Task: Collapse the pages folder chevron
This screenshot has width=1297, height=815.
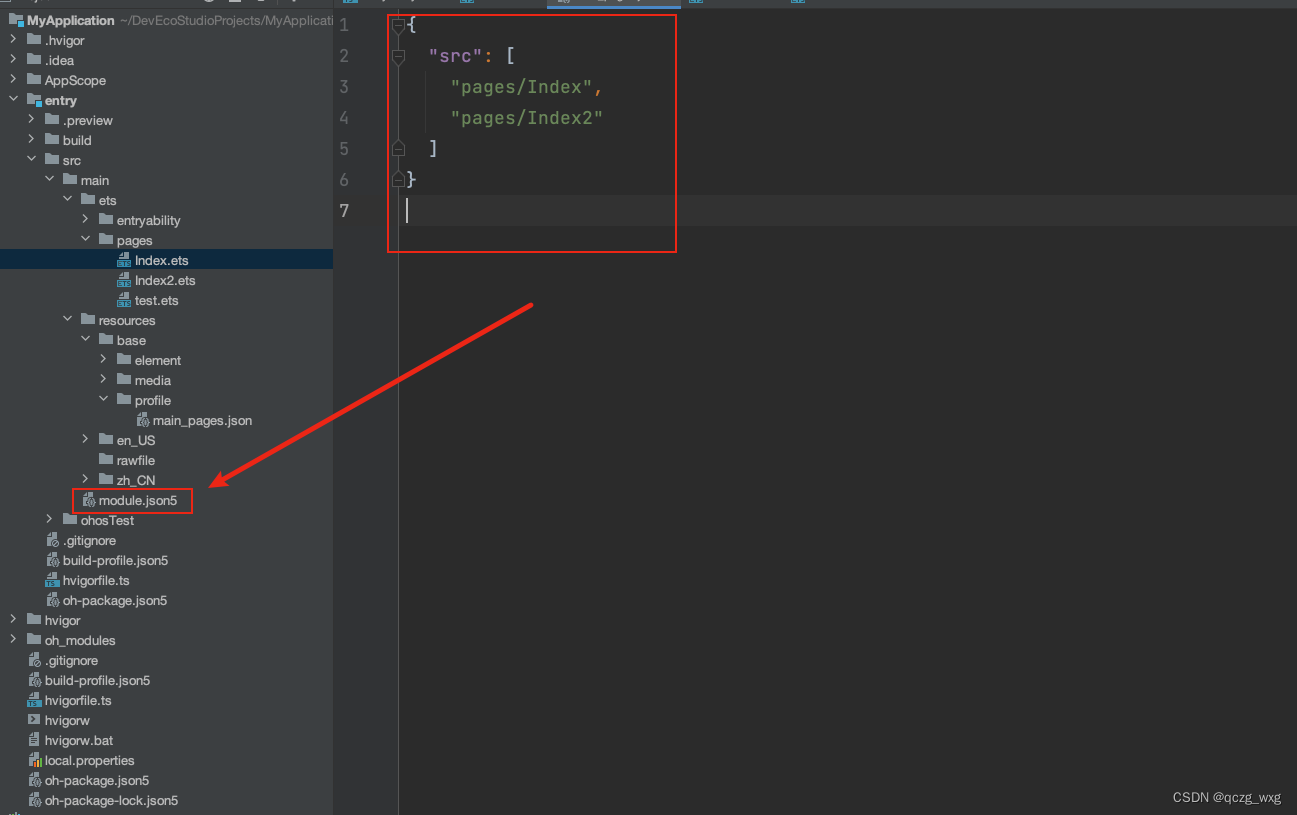Action: pos(85,240)
